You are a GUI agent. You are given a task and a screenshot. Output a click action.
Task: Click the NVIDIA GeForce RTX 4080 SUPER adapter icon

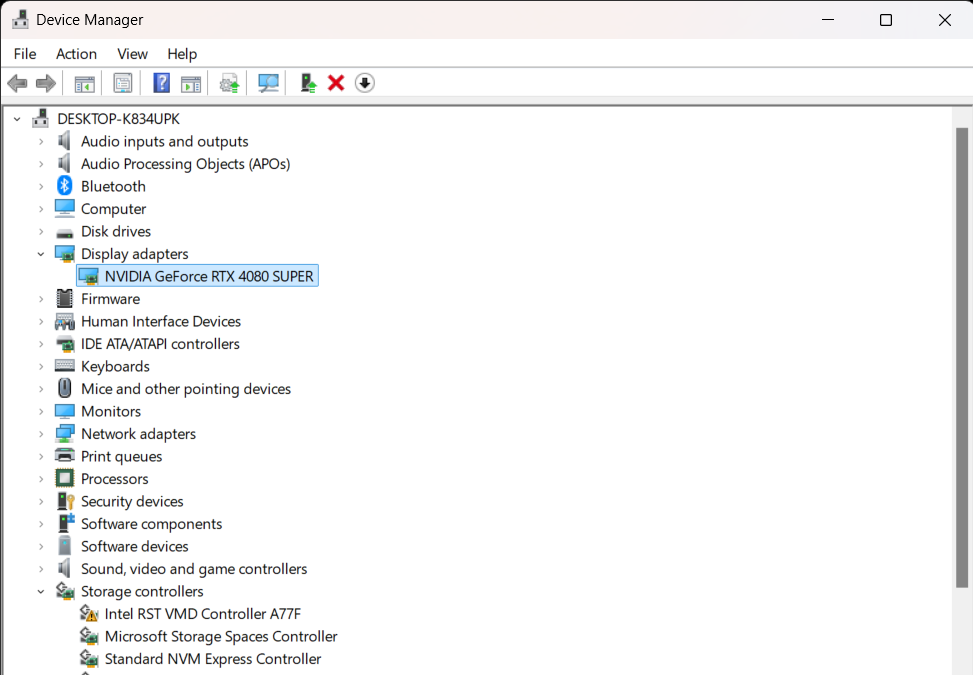click(89, 276)
